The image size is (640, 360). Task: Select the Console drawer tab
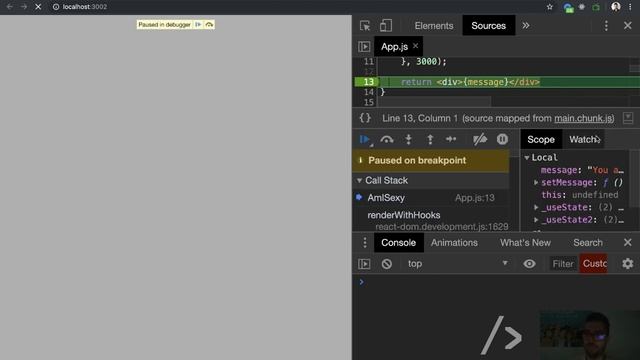tap(398, 242)
